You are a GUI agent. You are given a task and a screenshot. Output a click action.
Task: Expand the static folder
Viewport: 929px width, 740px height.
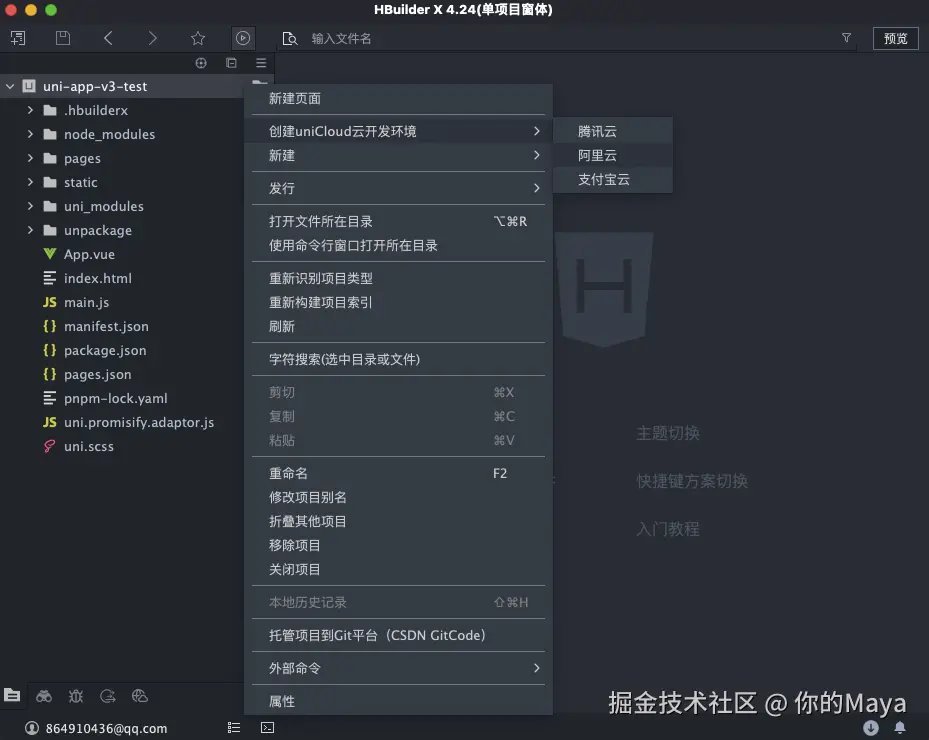tap(30, 182)
